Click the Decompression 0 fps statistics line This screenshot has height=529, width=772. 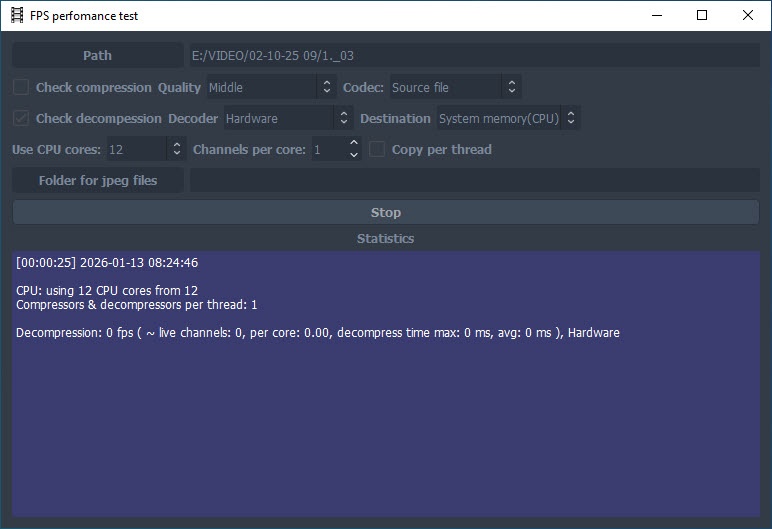[x=318, y=333]
